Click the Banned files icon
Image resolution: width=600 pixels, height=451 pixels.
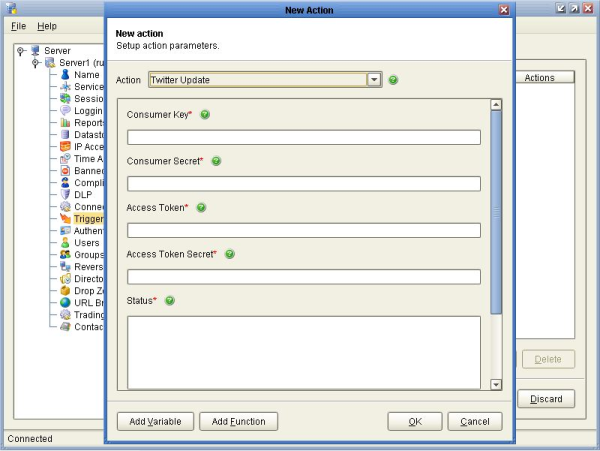65,171
